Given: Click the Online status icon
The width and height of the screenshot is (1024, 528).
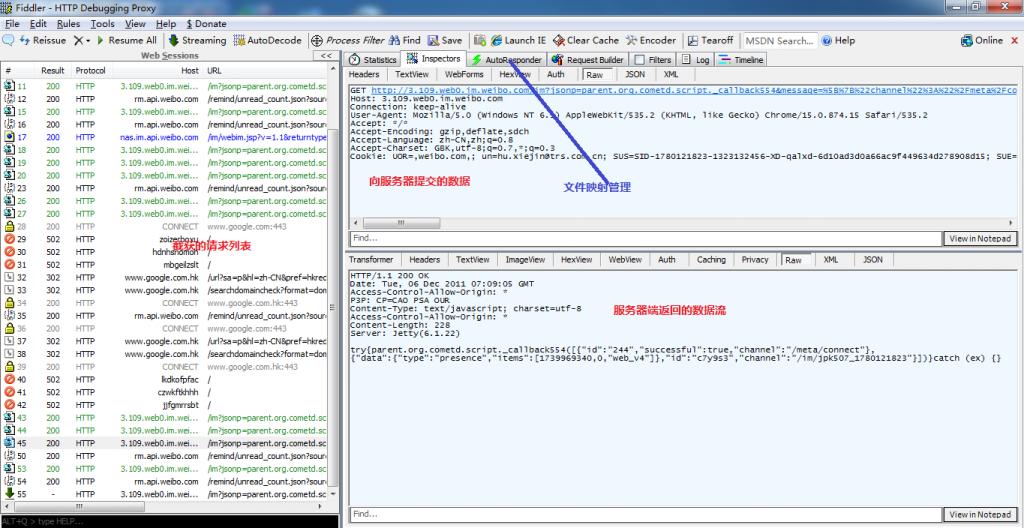Looking at the screenshot, I should 967,41.
